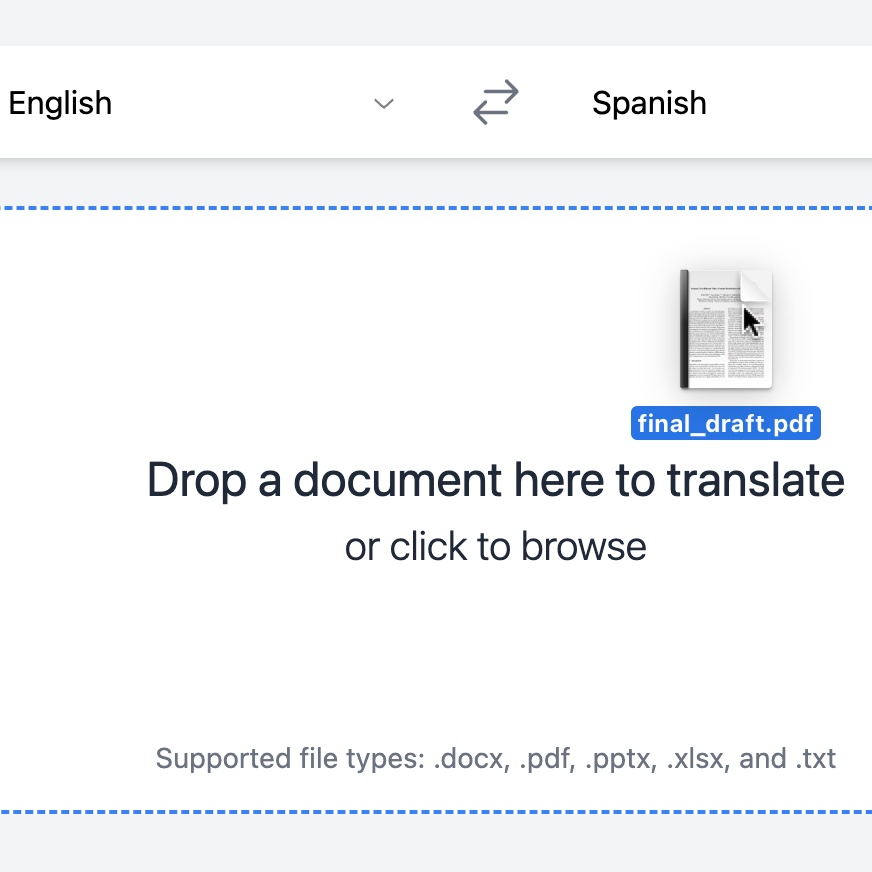The height and width of the screenshot is (872, 872).
Task: Click the supported file types notice
Action: coord(496,758)
